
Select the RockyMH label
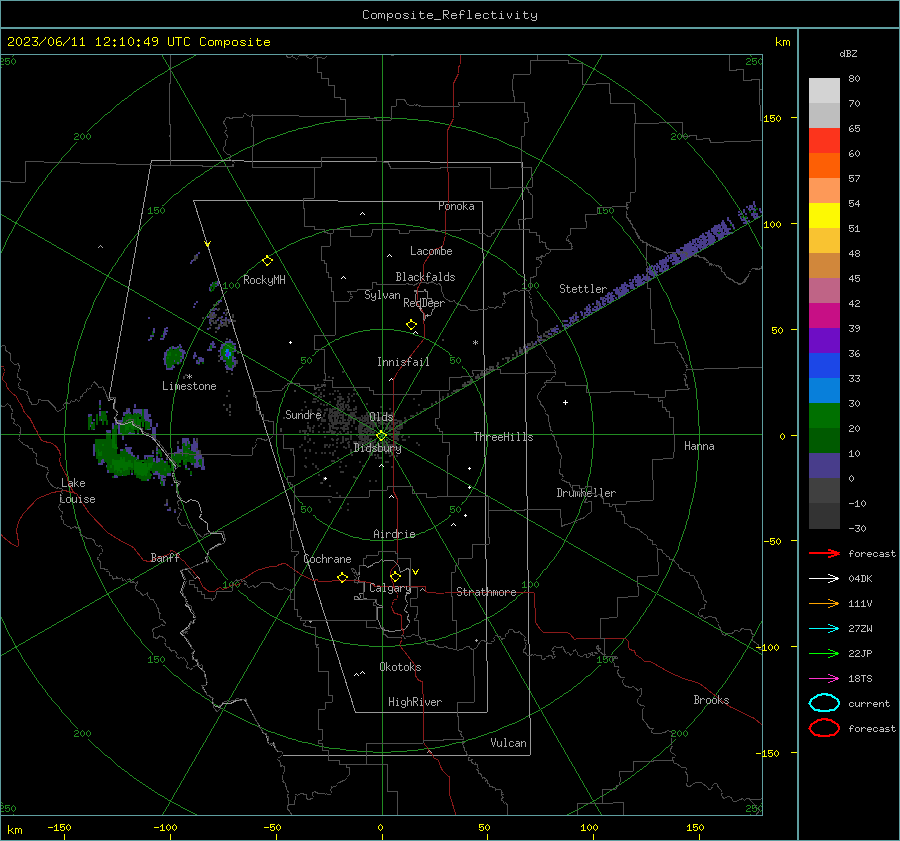(264, 280)
